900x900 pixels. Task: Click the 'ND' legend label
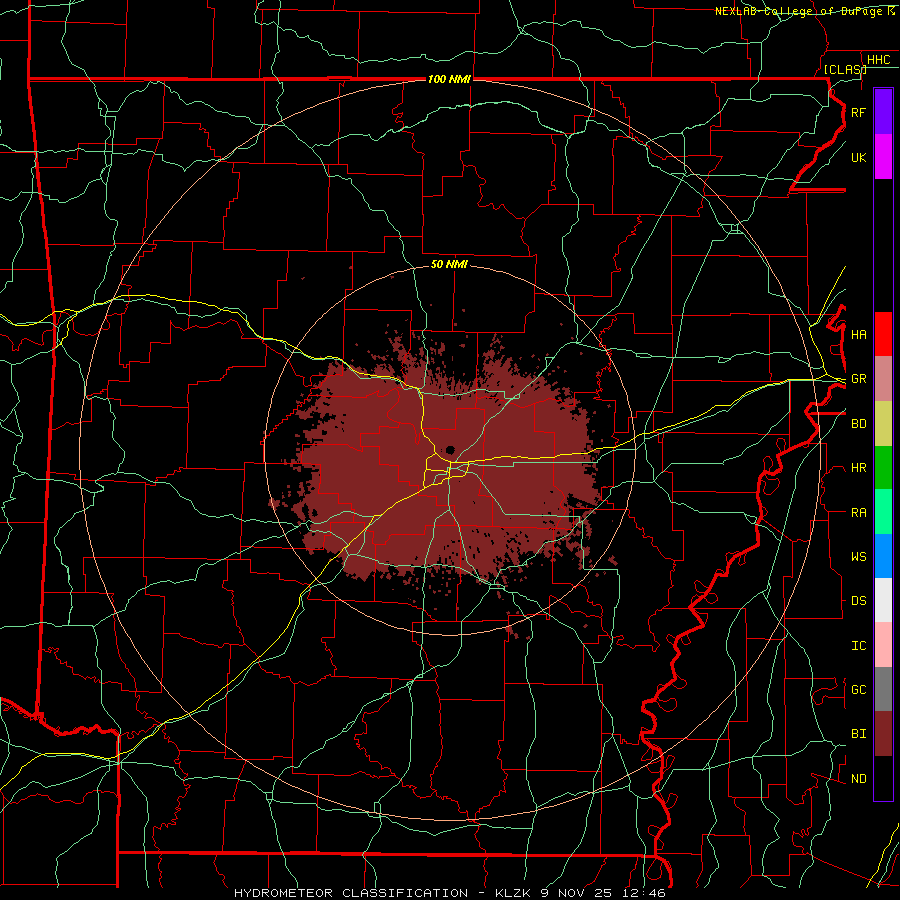coord(858,779)
